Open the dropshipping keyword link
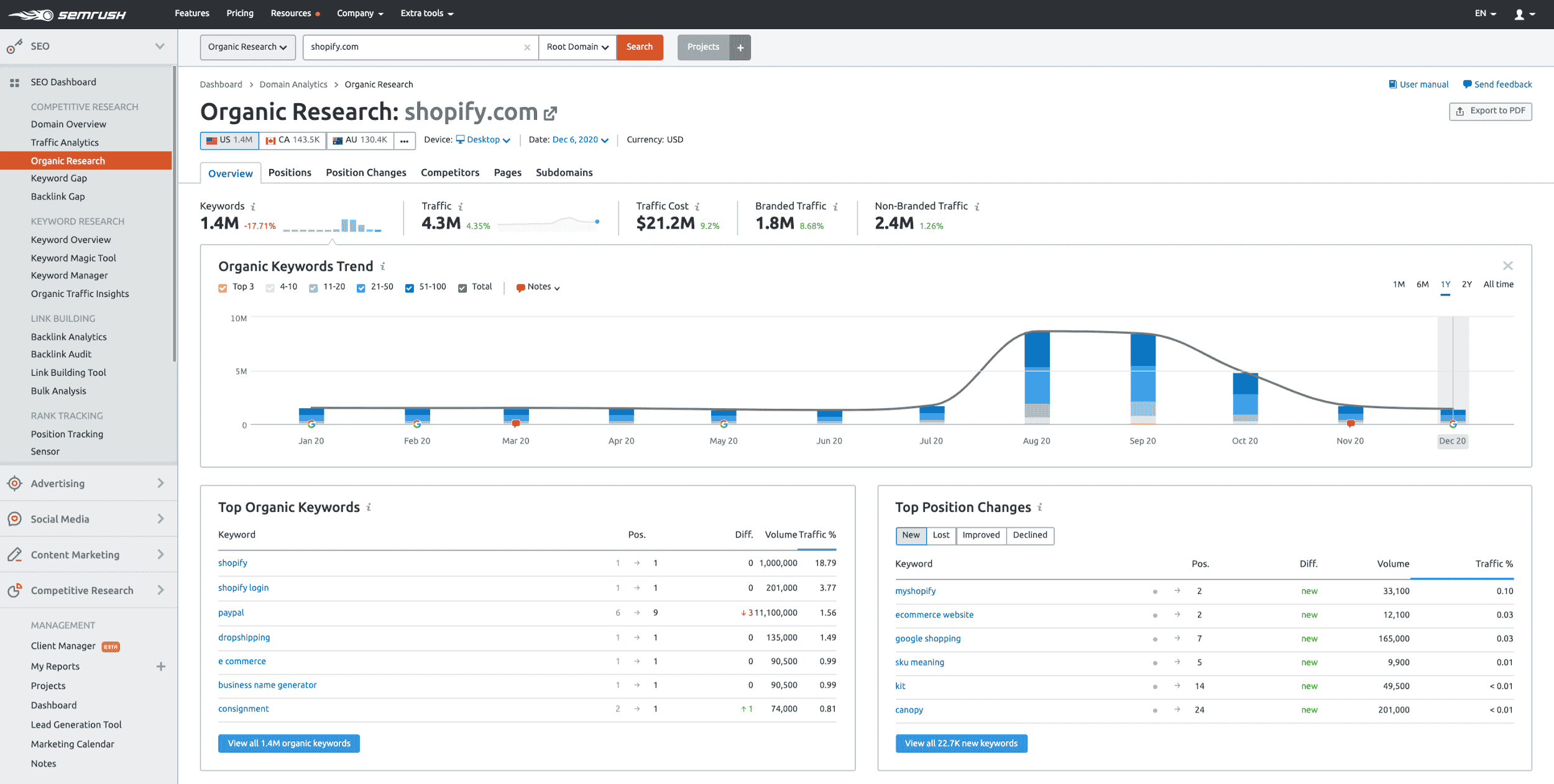This screenshot has width=1554, height=784. (x=244, y=637)
